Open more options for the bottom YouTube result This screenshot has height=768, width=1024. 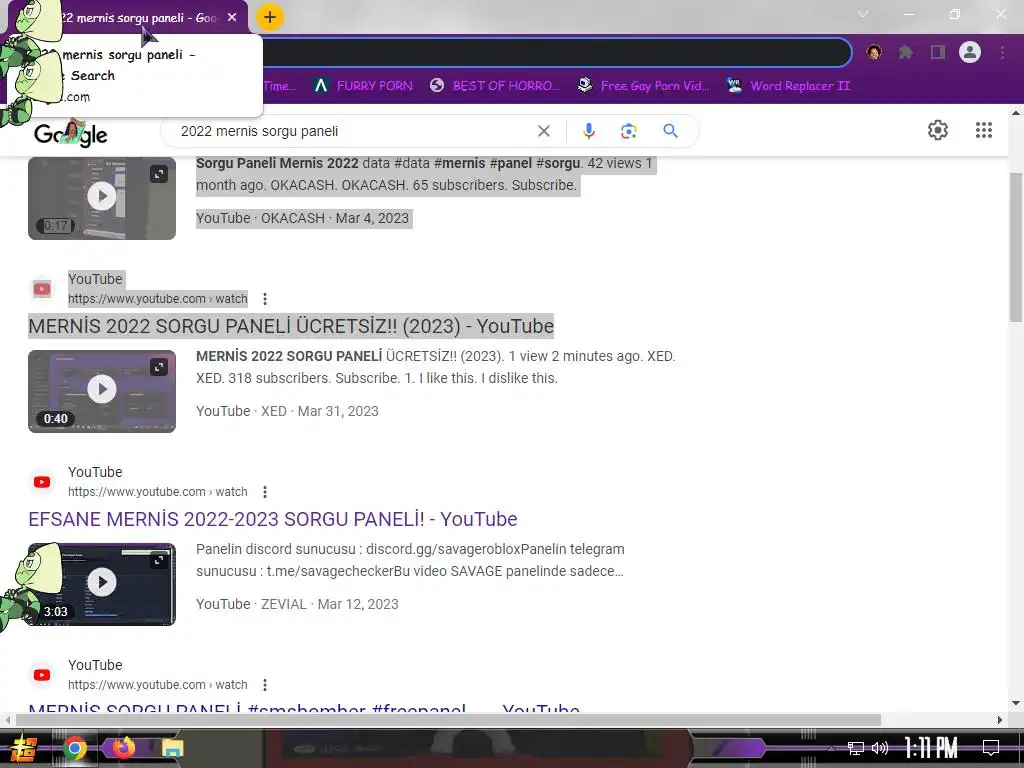264,685
